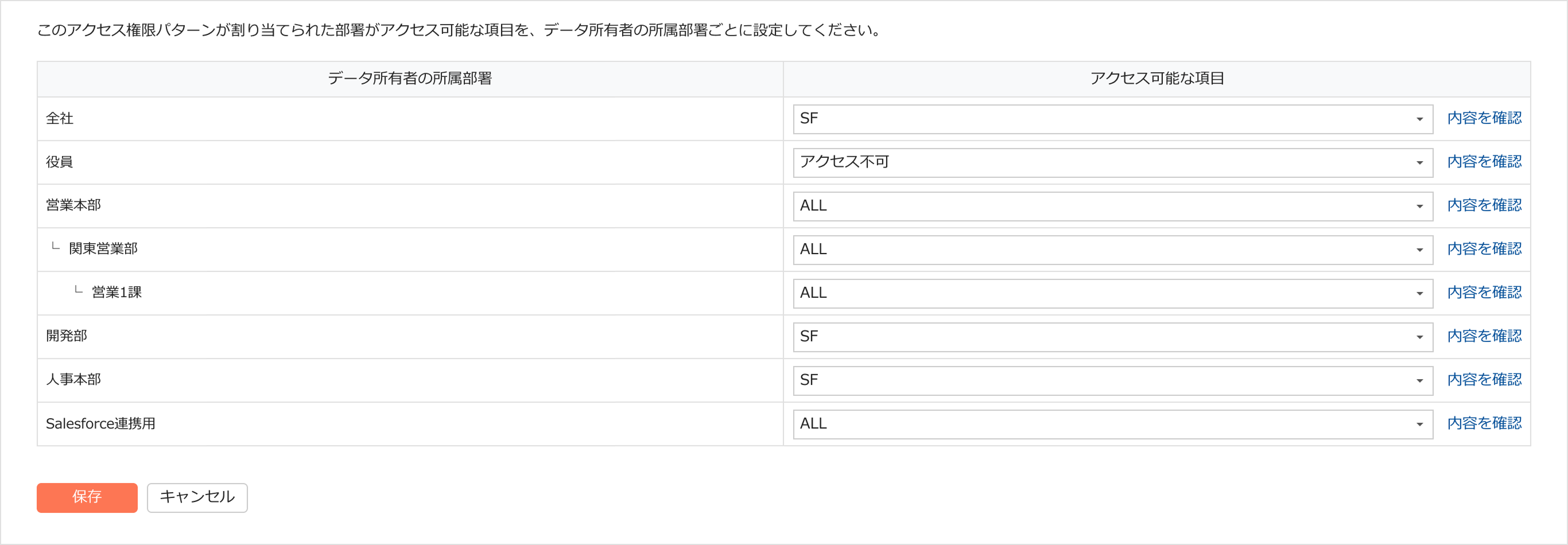Viewport: 1568px width, 545px height.
Task: Open the 開発部 access dropdown
Action: tap(1112, 337)
